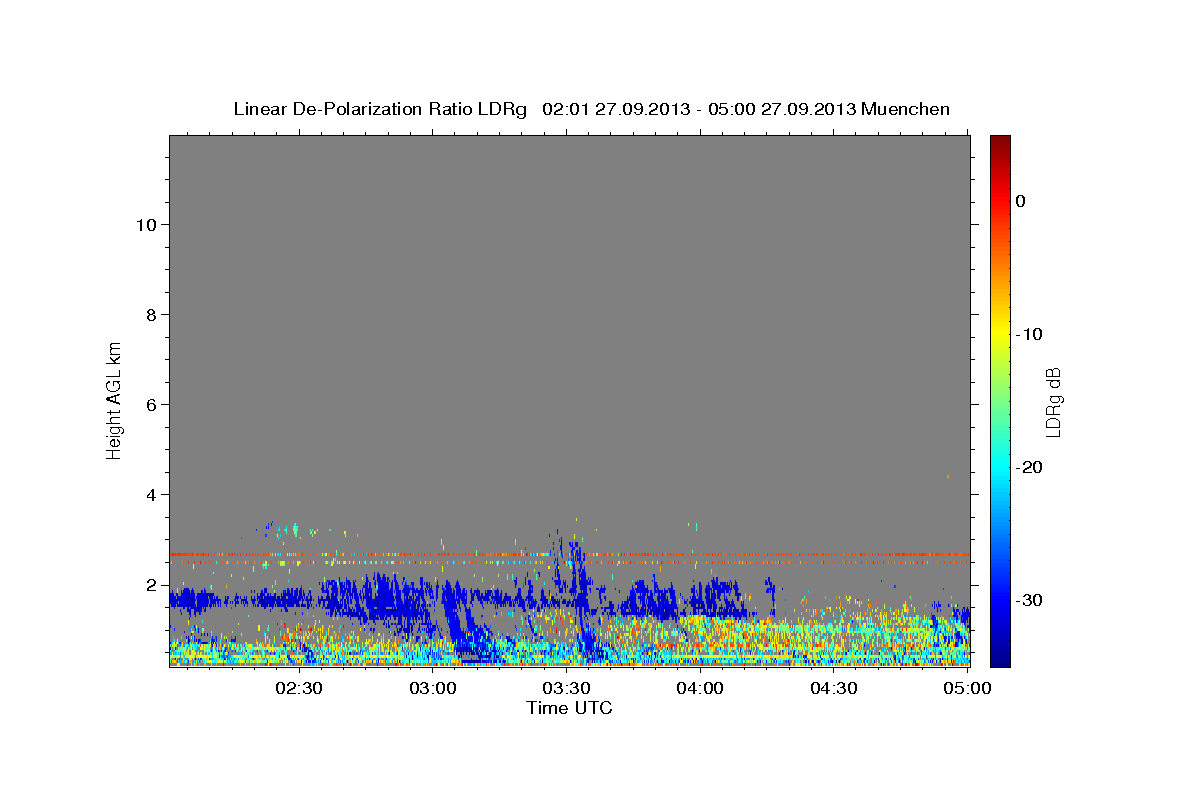Image resolution: width=1200 pixels, height=800 pixels.
Task: Click the height tick label 6
Action: pyautogui.click(x=151, y=404)
